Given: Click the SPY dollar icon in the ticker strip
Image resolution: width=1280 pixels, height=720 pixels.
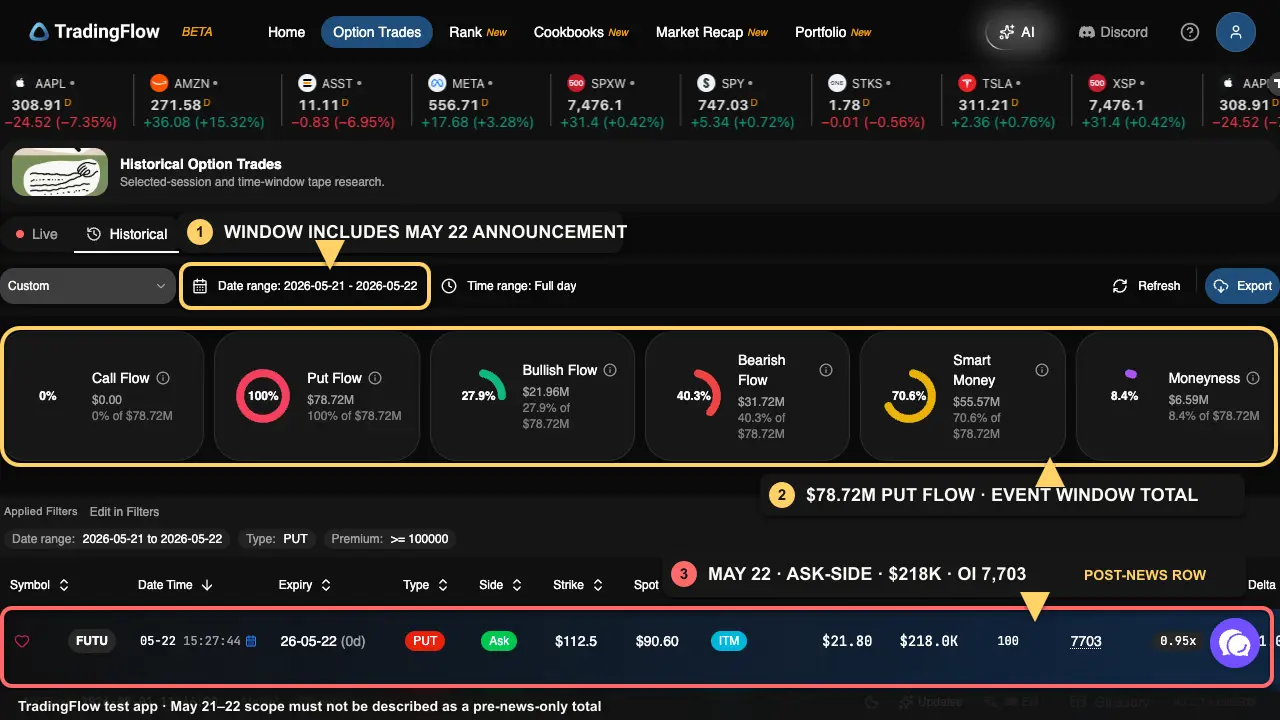Looking at the screenshot, I should [x=707, y=83].
